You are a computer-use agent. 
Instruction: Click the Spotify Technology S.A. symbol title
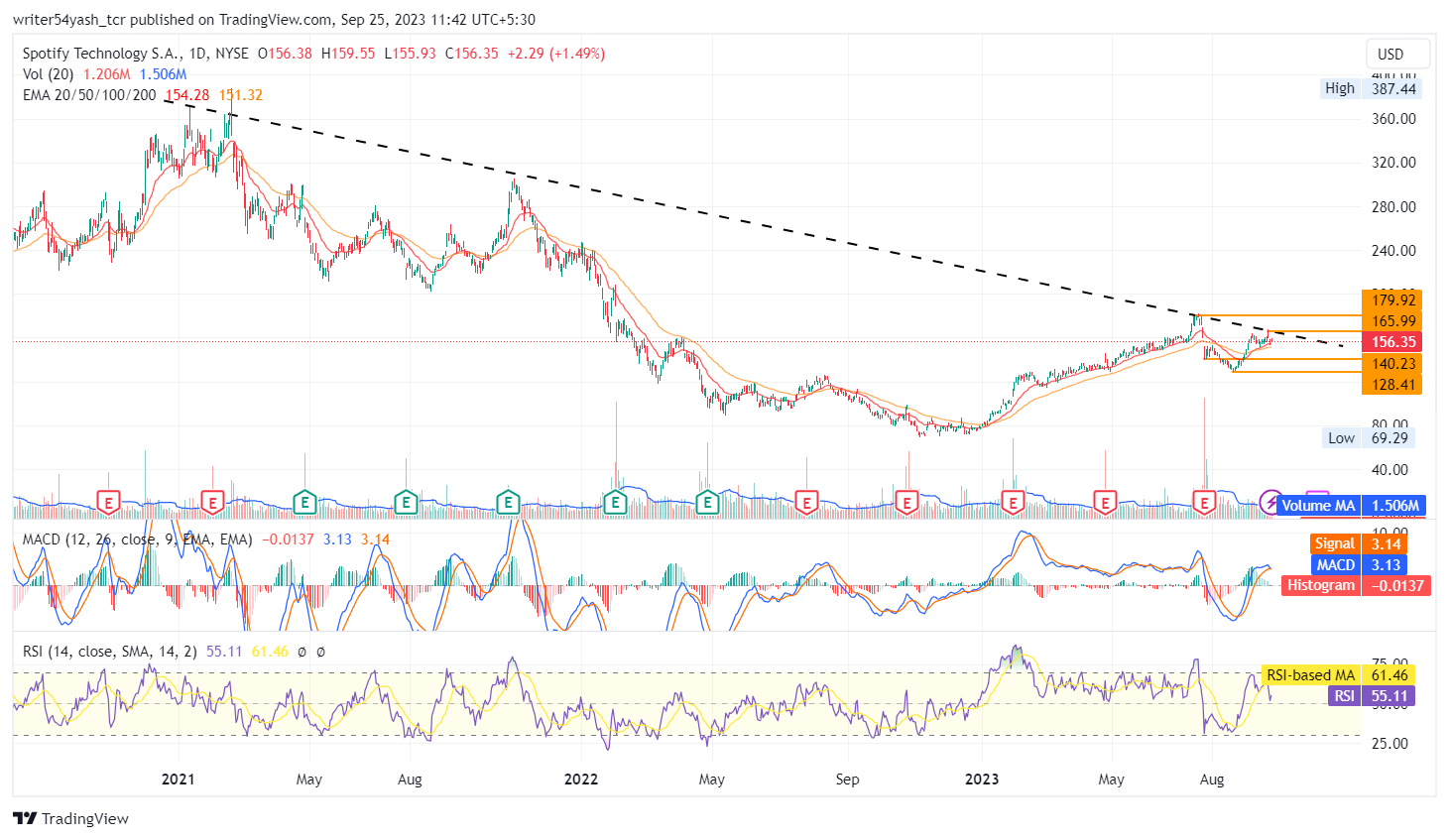tap(99, 54)
